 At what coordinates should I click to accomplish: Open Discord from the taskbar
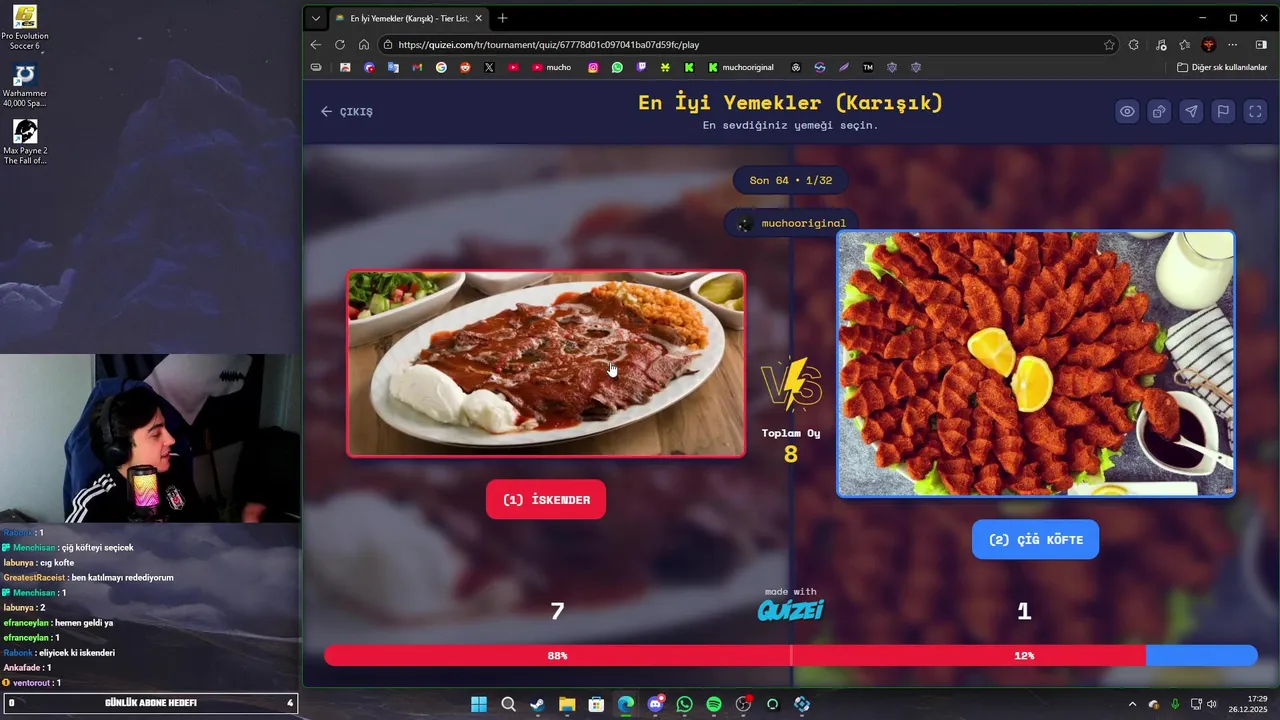point(655,704)
